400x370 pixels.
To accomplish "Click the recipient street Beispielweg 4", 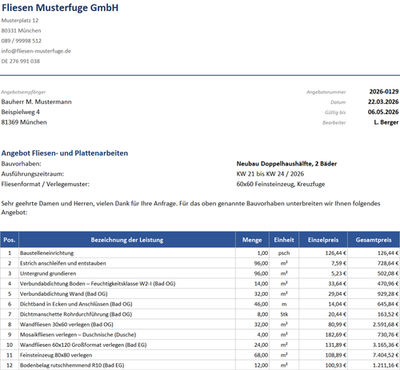I will click(20, 112).
